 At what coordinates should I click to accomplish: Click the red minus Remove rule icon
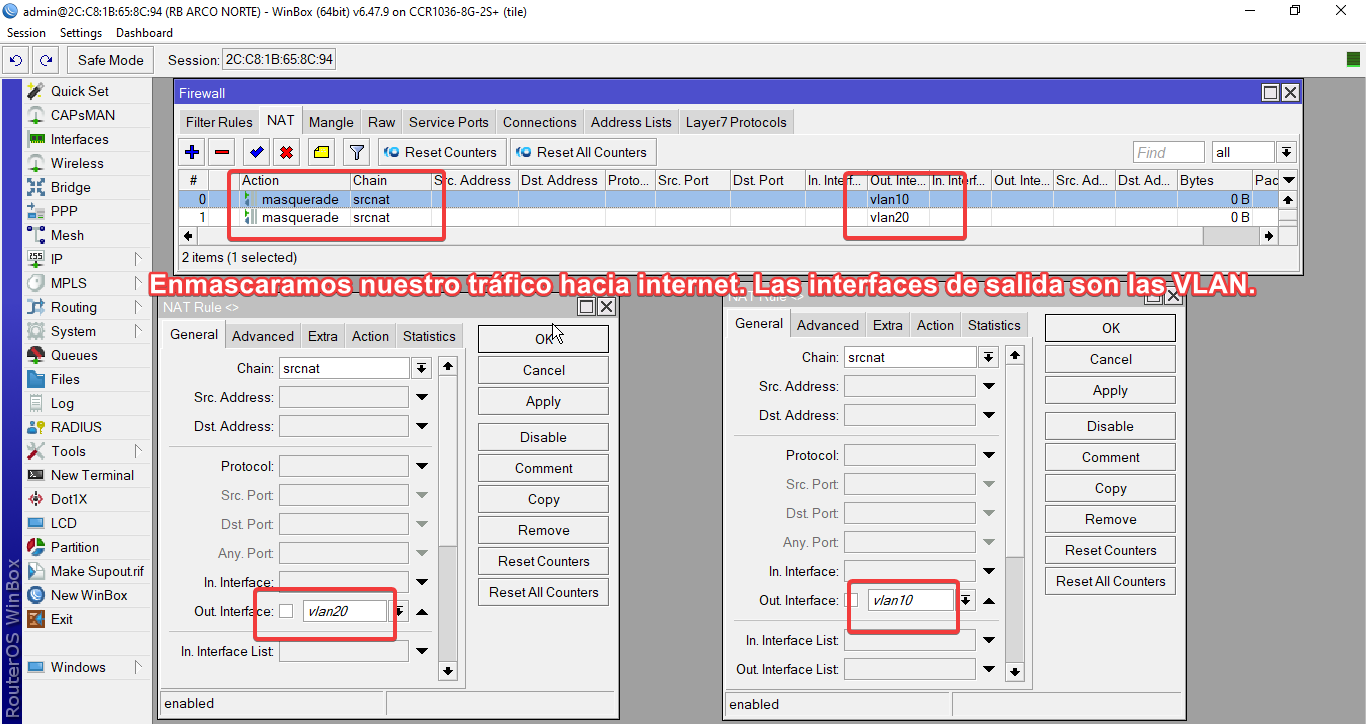[x=223, y=152]
